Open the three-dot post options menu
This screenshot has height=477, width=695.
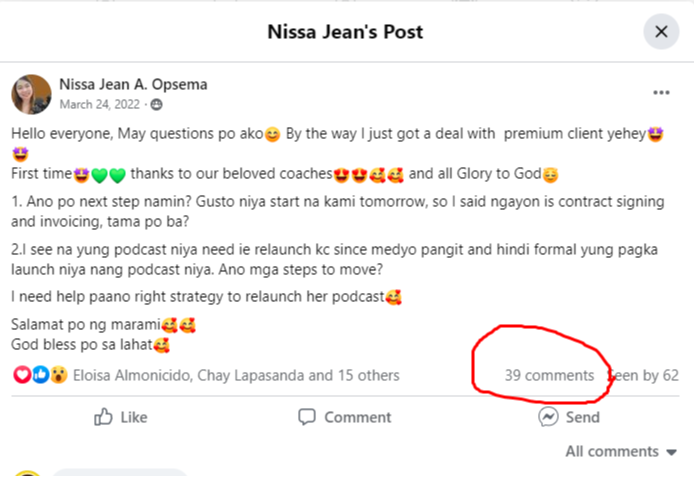coord(661,93)
